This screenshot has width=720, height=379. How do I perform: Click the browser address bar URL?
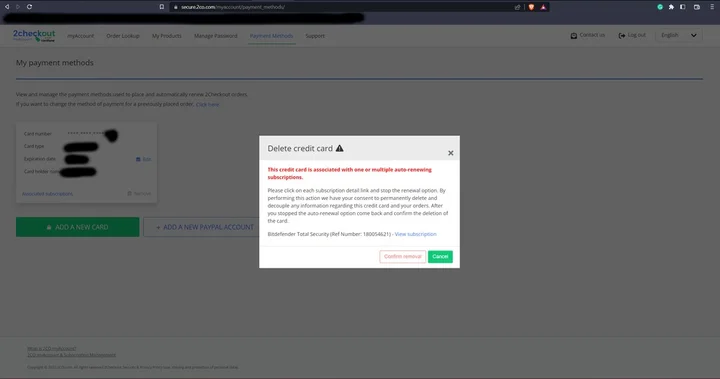[x=233, y=7]
